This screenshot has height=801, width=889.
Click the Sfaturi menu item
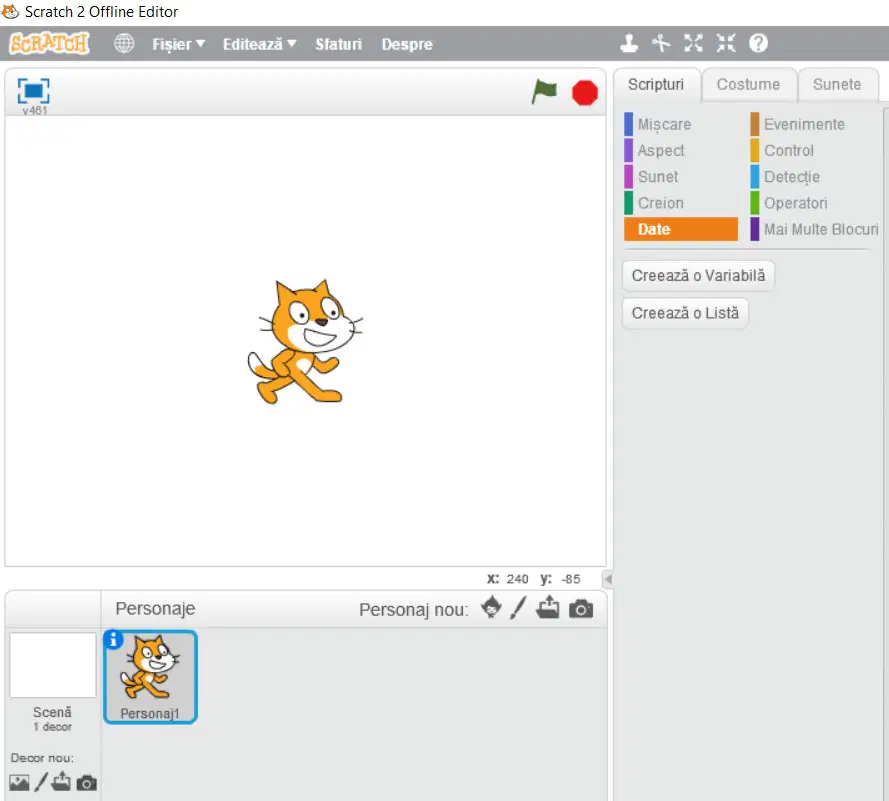pyautogui.click(x=338, y=44)
